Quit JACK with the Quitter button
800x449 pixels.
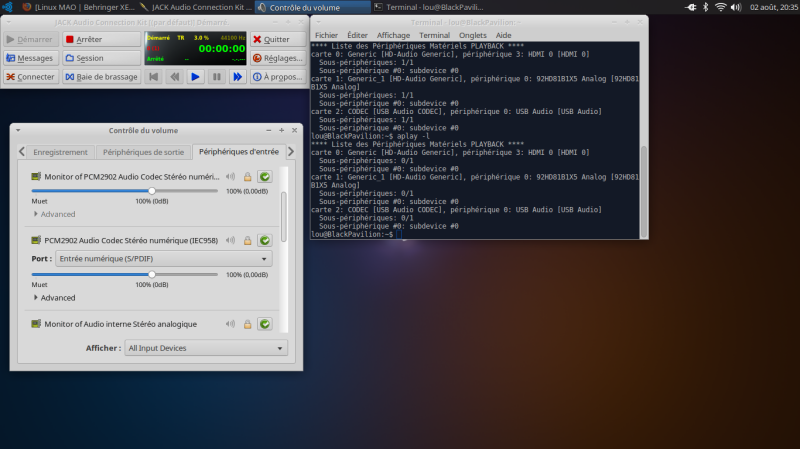coord(278,39)
